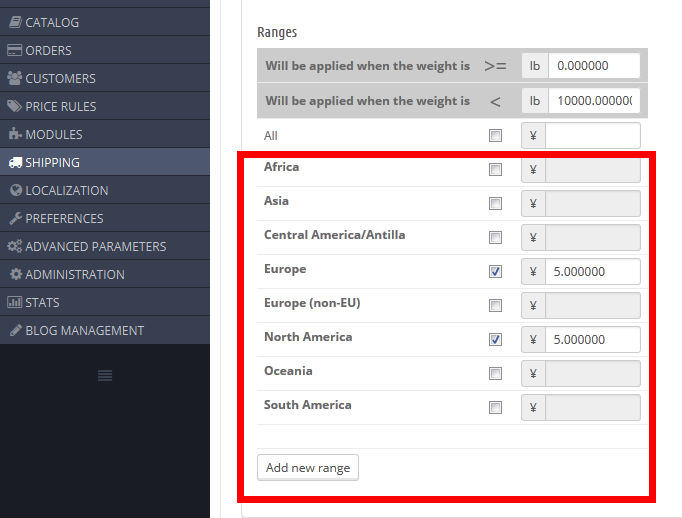Viewport: 682px width, 518px height.
Task: Open the Administration menu
Action: pos(75,274)
